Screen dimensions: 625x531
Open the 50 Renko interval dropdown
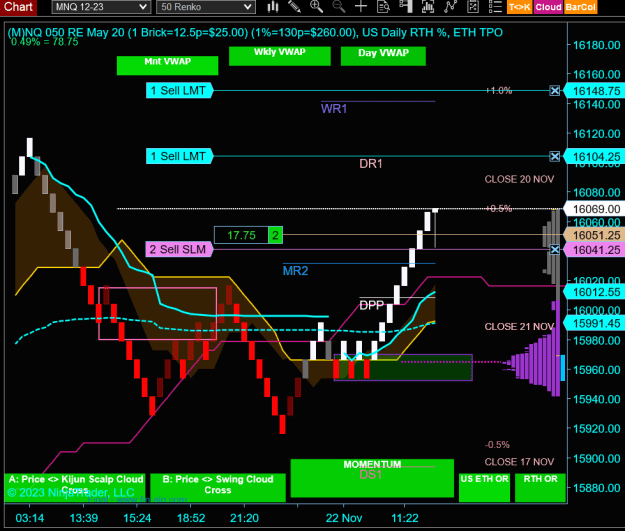pos(206,7)
